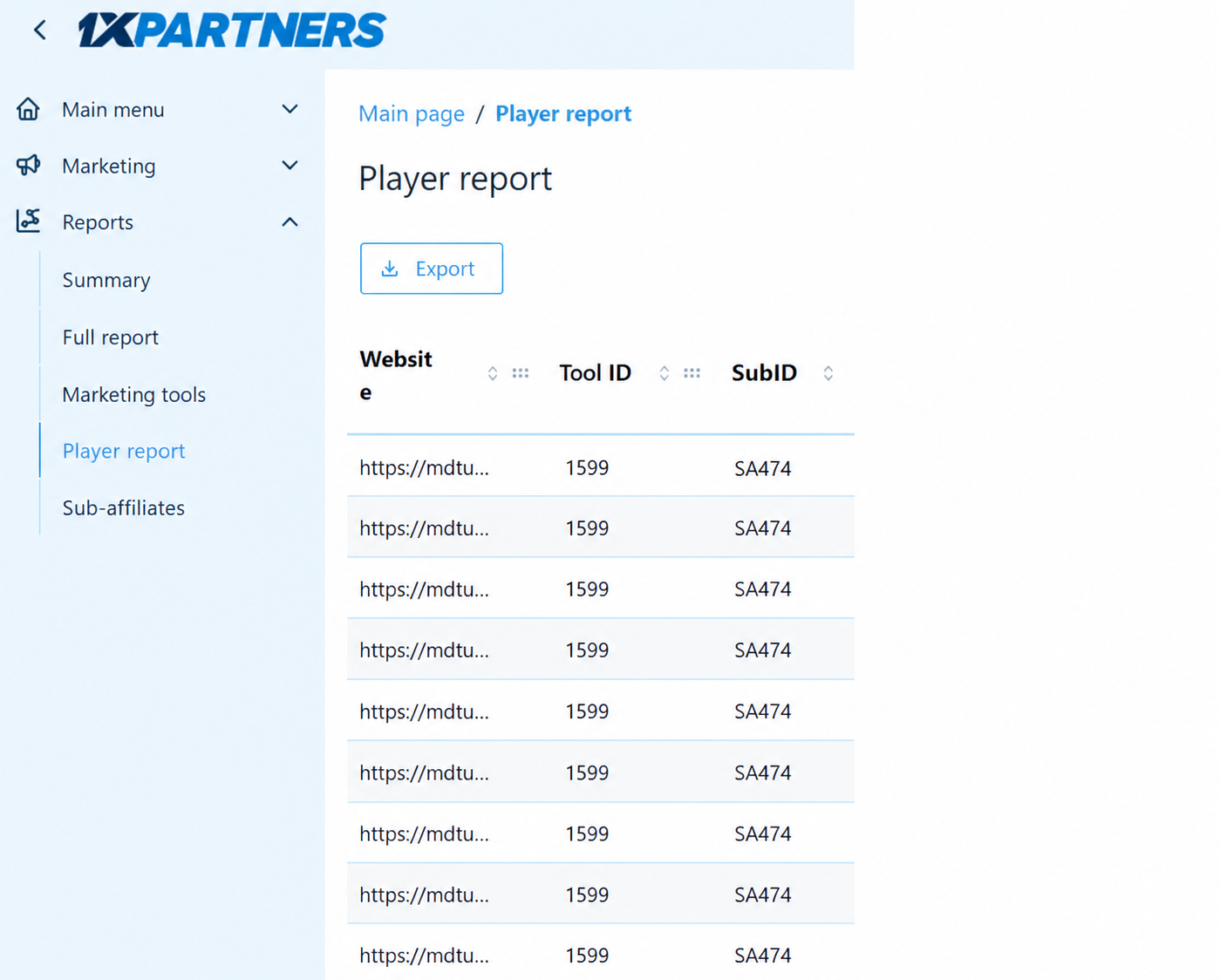Viewport: 1220px width, 980px height.
Task: Click the Marketing megaphone icon
Action: point(28,165)
